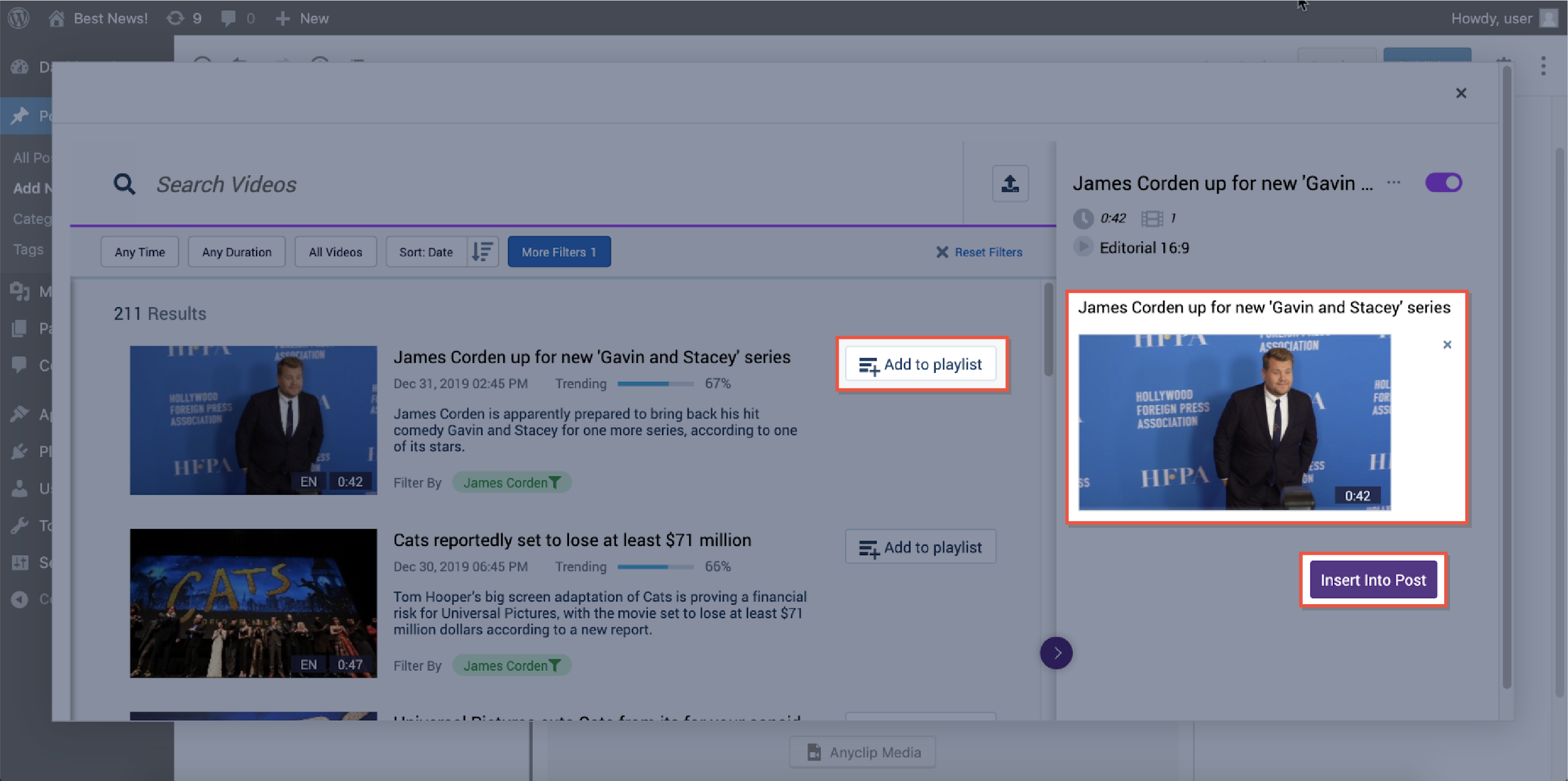Collapse the playlist panel with purple arrow
1568x781 pixels.
(1056, 653)
